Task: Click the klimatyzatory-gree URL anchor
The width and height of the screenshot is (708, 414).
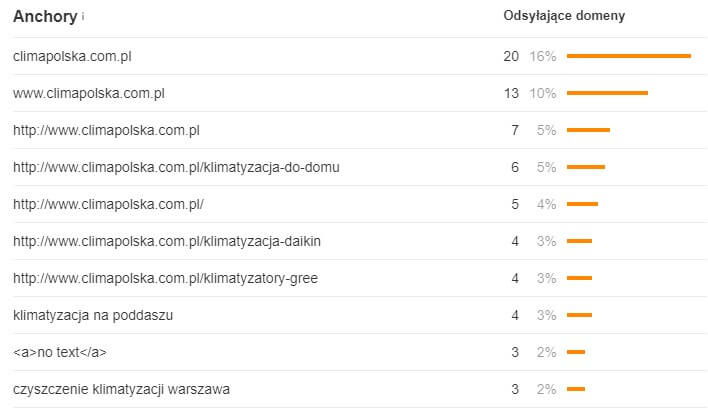Action: pyautogui.click(x=165, y=278)
